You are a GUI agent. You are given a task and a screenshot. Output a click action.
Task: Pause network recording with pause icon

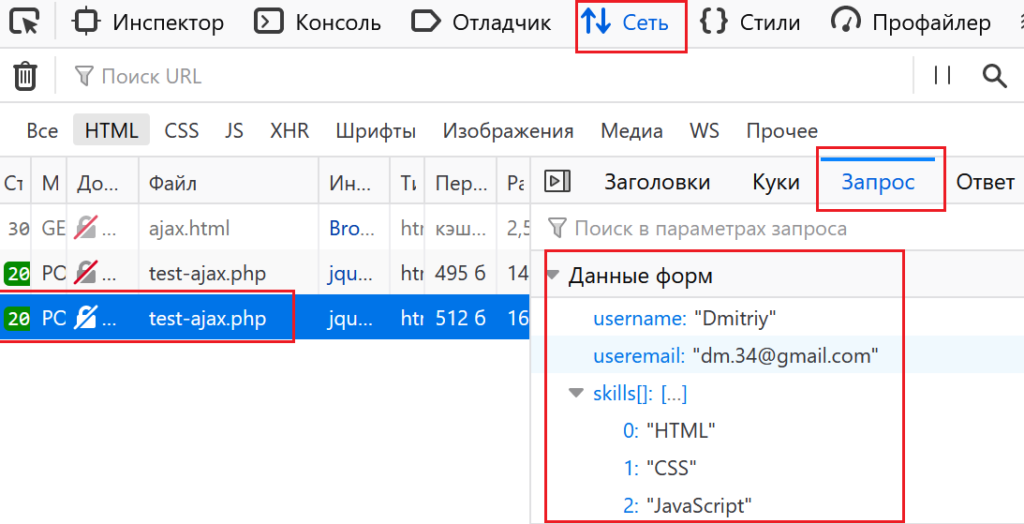941,76
